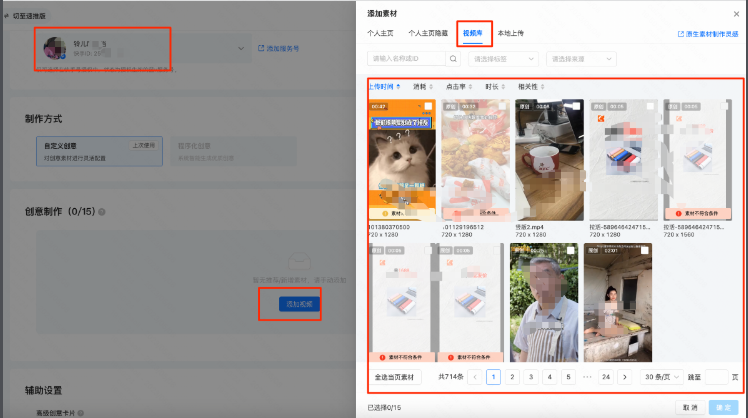Image resolution: width=748 pixels, height=418 pixels.
Task: Go to page 3
Action: pyautogui.click(x=530, y=377)
